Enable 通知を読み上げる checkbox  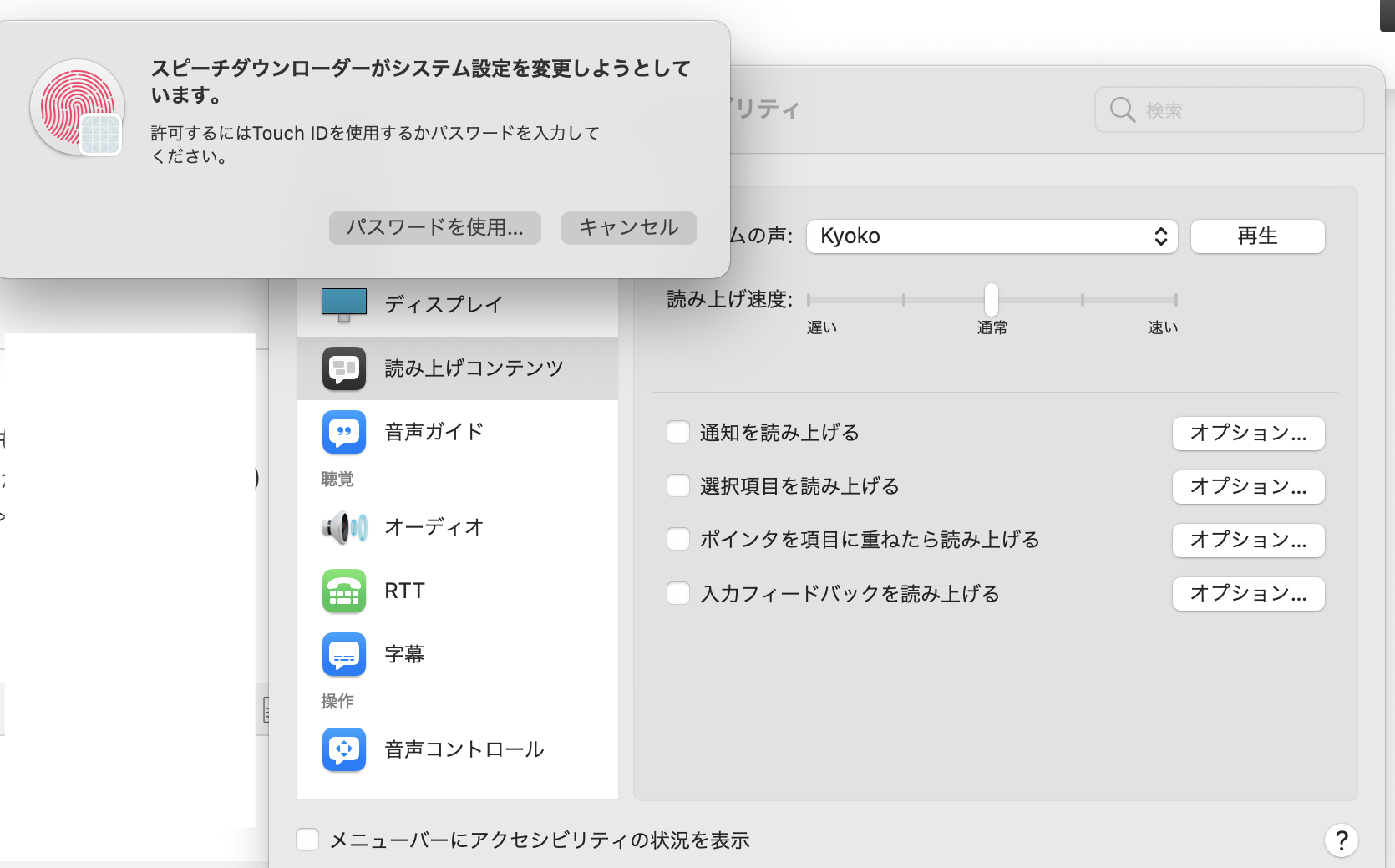click(x=678, y=433)
